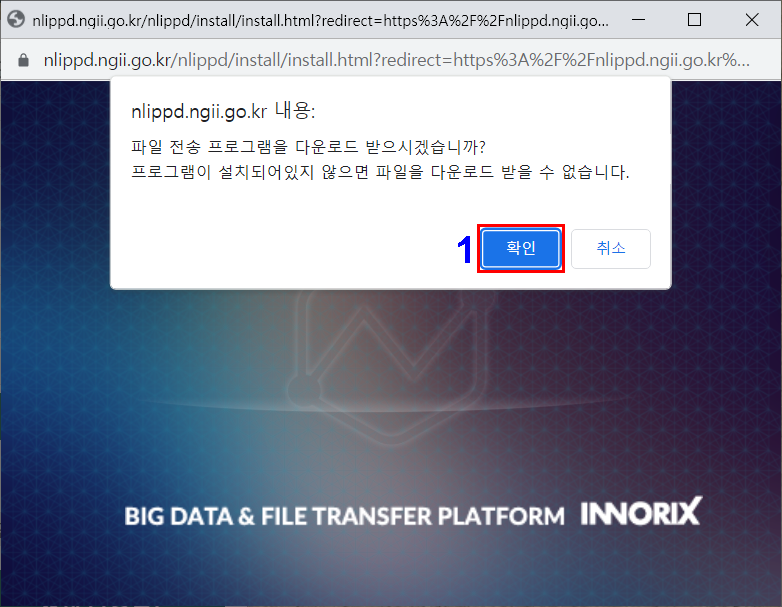782x607 pixels.
Task: Click the FILE TRANSFER words in the banner
Action: pyautogui.click(x=347, y=516)
